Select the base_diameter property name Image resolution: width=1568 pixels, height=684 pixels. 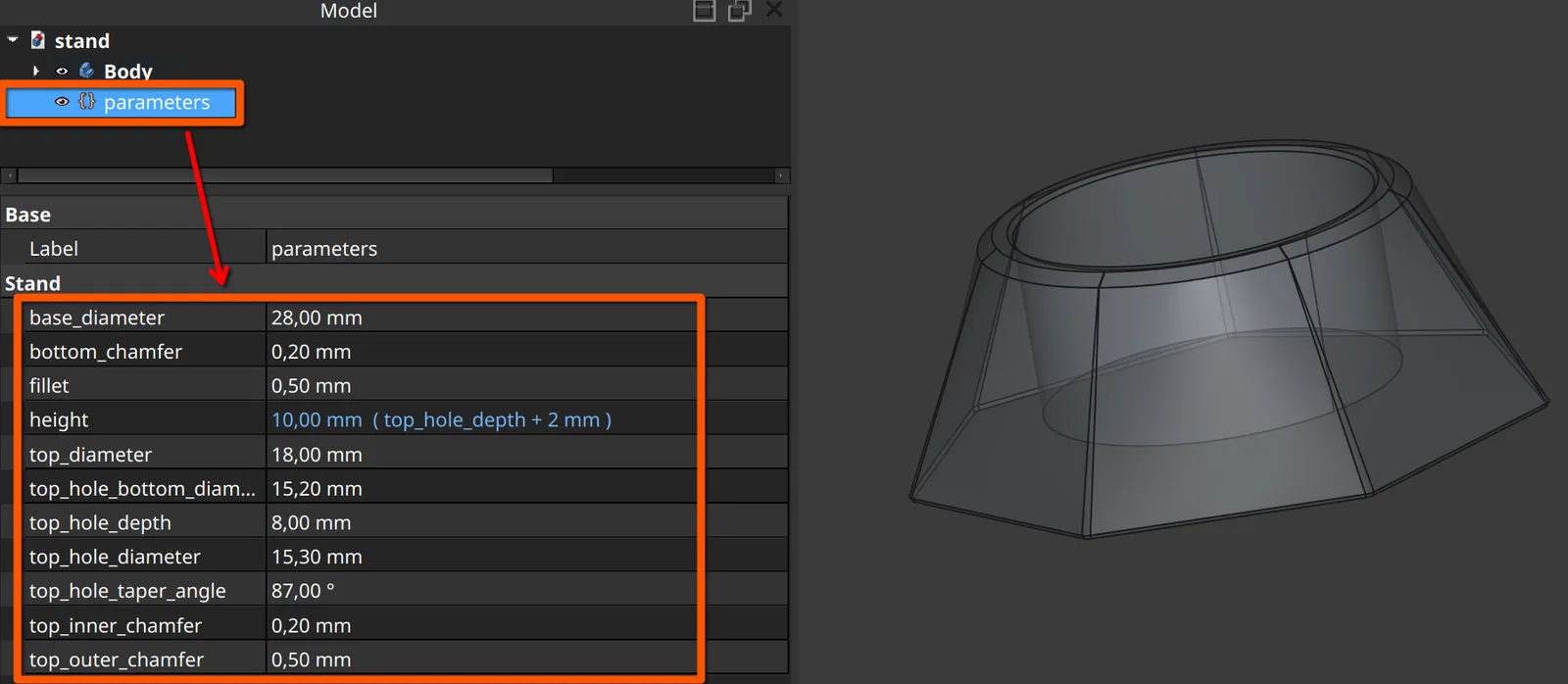click(x=97, y=318)
